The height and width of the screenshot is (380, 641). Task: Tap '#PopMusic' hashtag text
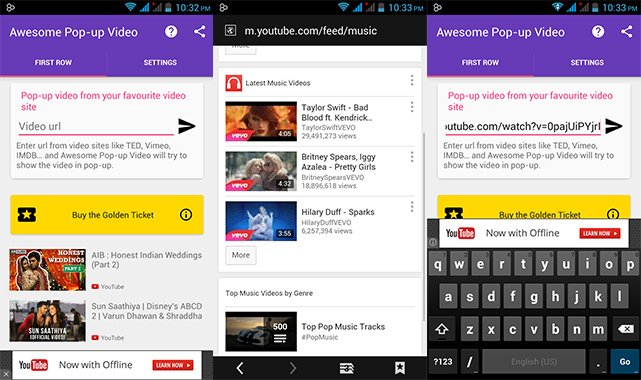pos(320,337)
